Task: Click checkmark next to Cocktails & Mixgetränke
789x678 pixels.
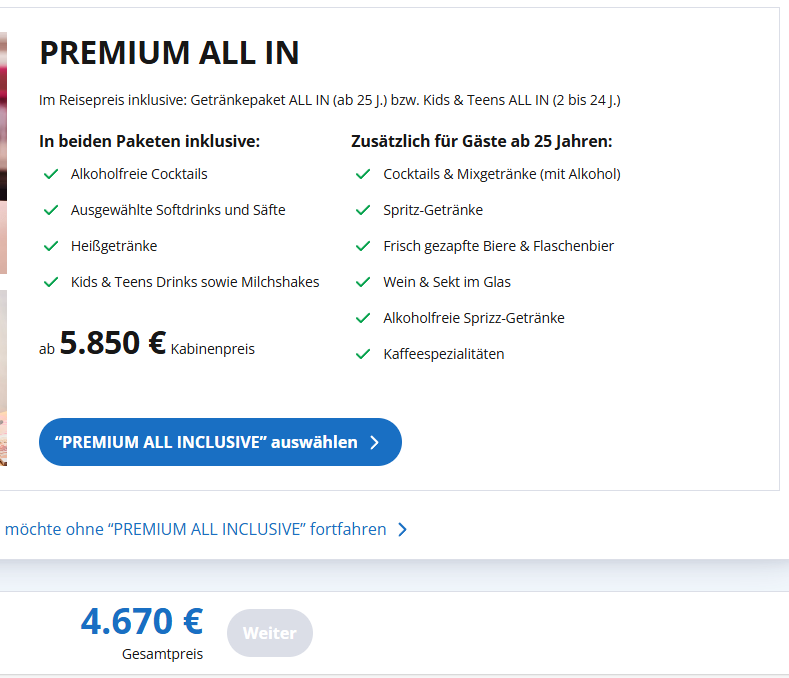Action: coord(363,174)
